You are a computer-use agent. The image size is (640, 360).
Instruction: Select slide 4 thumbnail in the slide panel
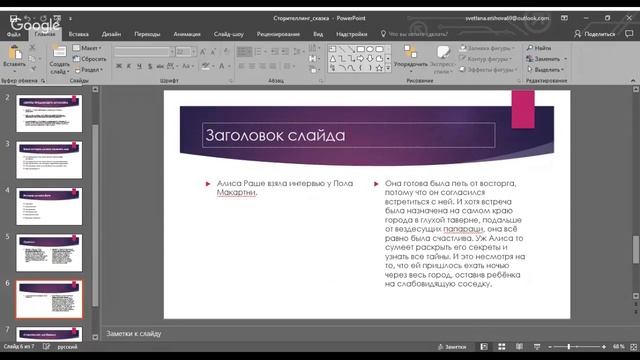click(49, 207)
